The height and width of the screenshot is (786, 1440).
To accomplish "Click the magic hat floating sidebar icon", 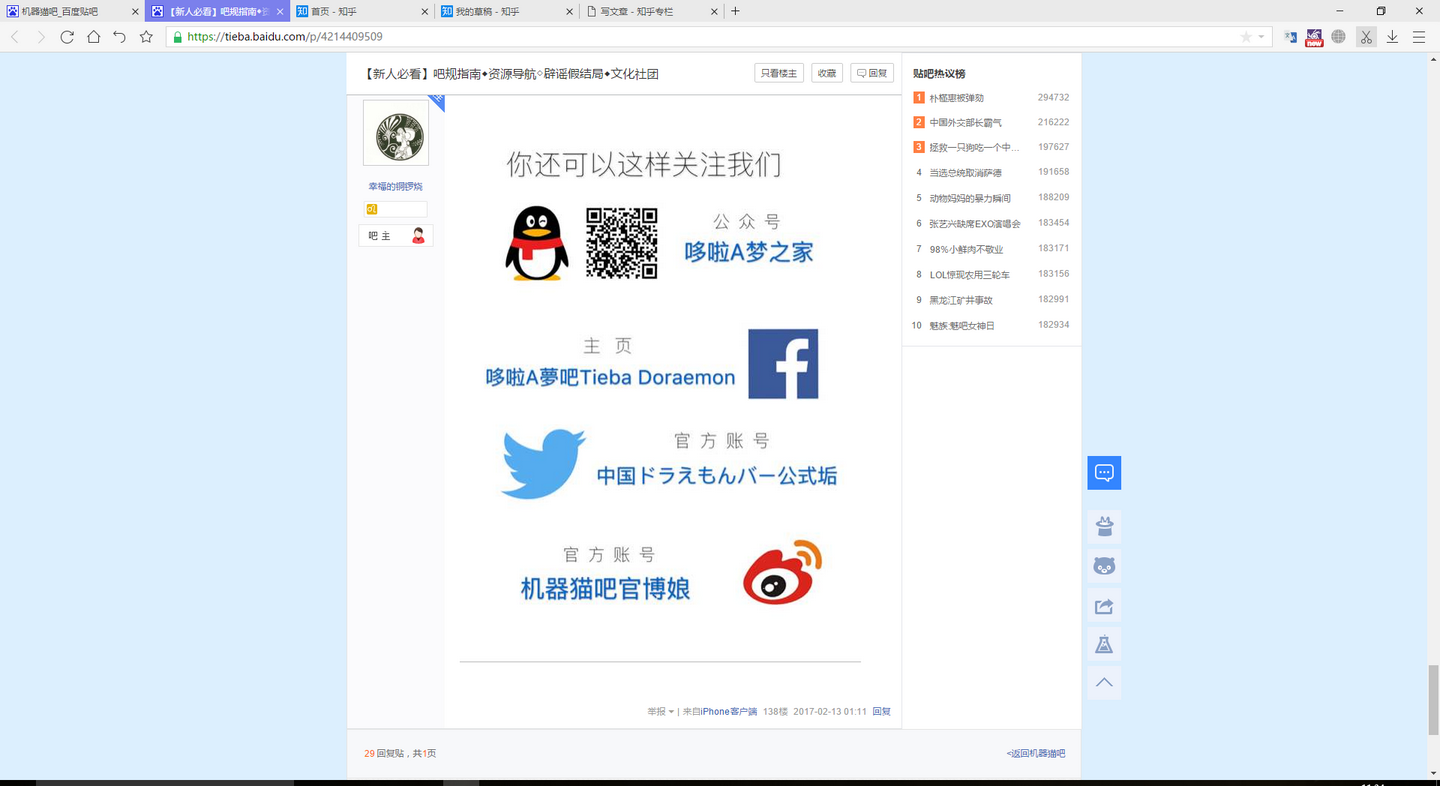I will tap(1104, 527).
